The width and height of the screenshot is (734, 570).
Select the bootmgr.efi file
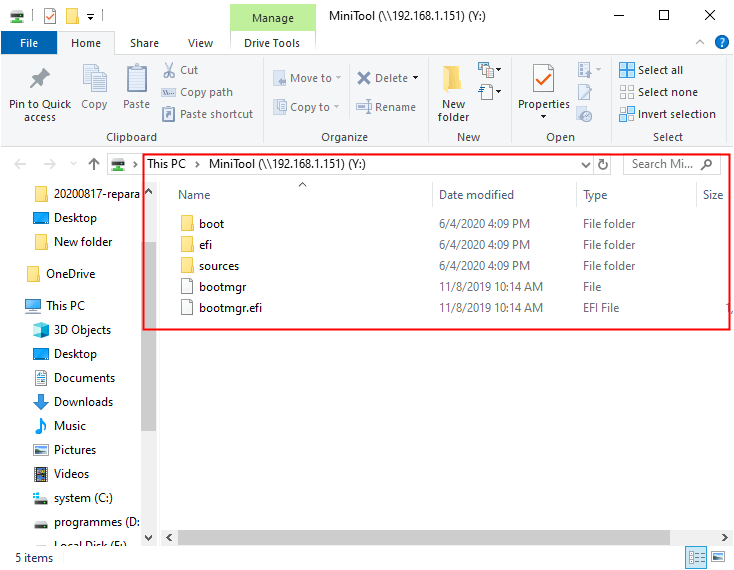(221, 308)
